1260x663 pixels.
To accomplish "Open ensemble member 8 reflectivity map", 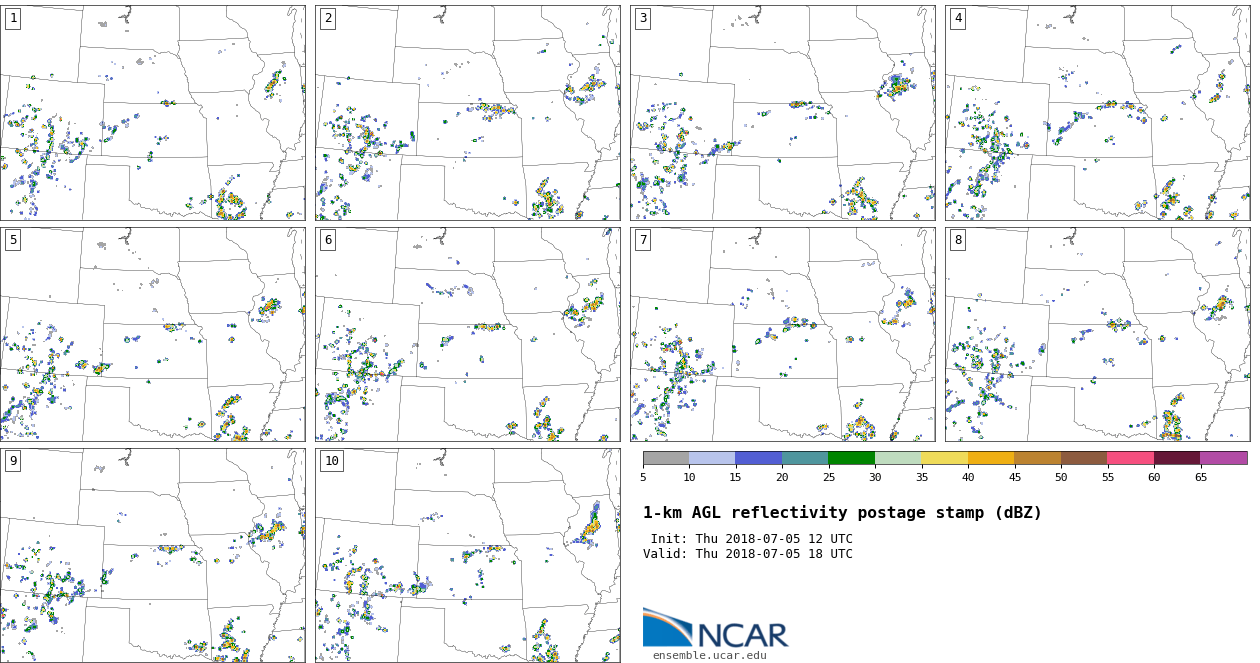I will click(1097, 334).
